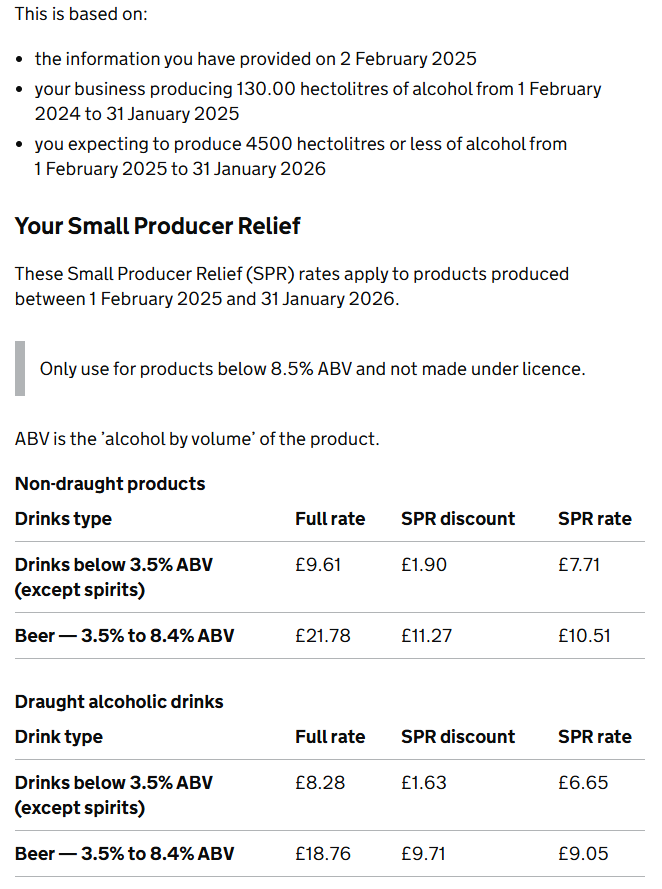Click the bullet mentioning 4500 hectolitres

(x=300, y=156)
